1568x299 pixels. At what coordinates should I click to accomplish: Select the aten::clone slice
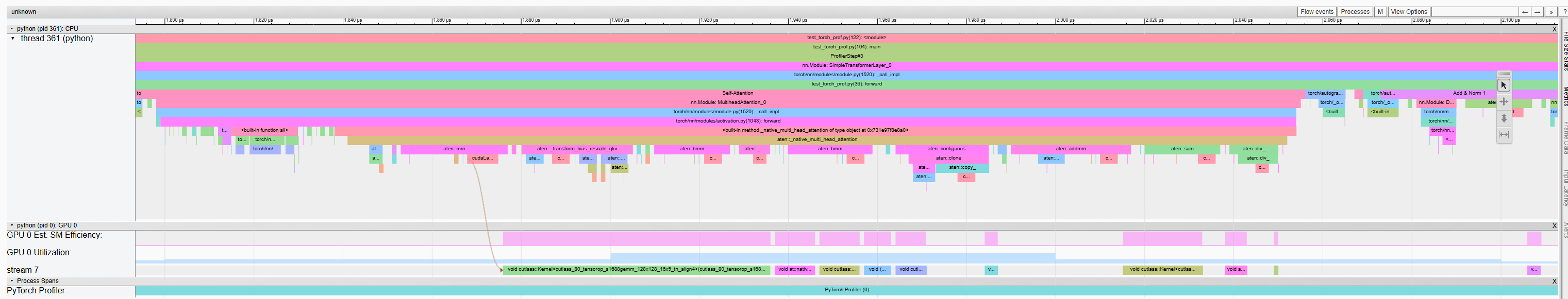(948, 158)
